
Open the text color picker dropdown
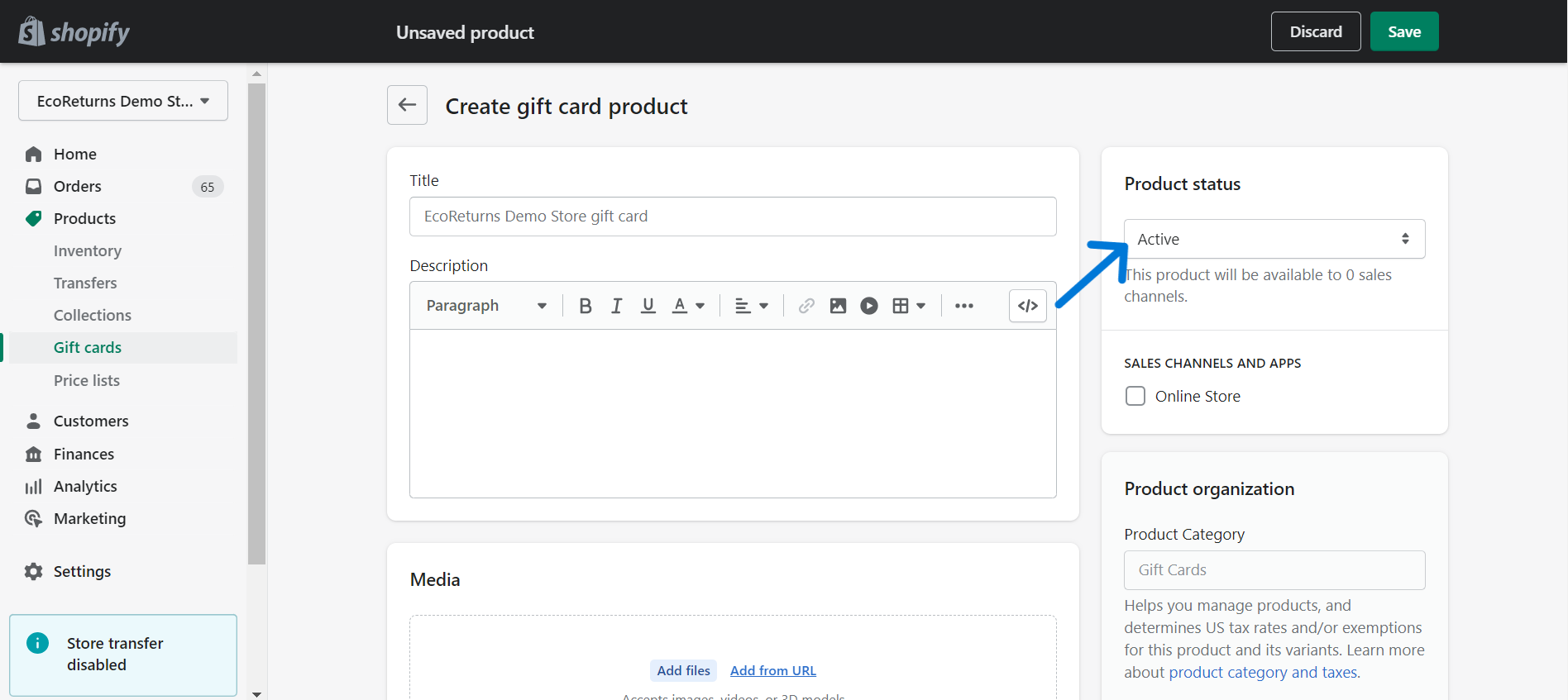688,306
